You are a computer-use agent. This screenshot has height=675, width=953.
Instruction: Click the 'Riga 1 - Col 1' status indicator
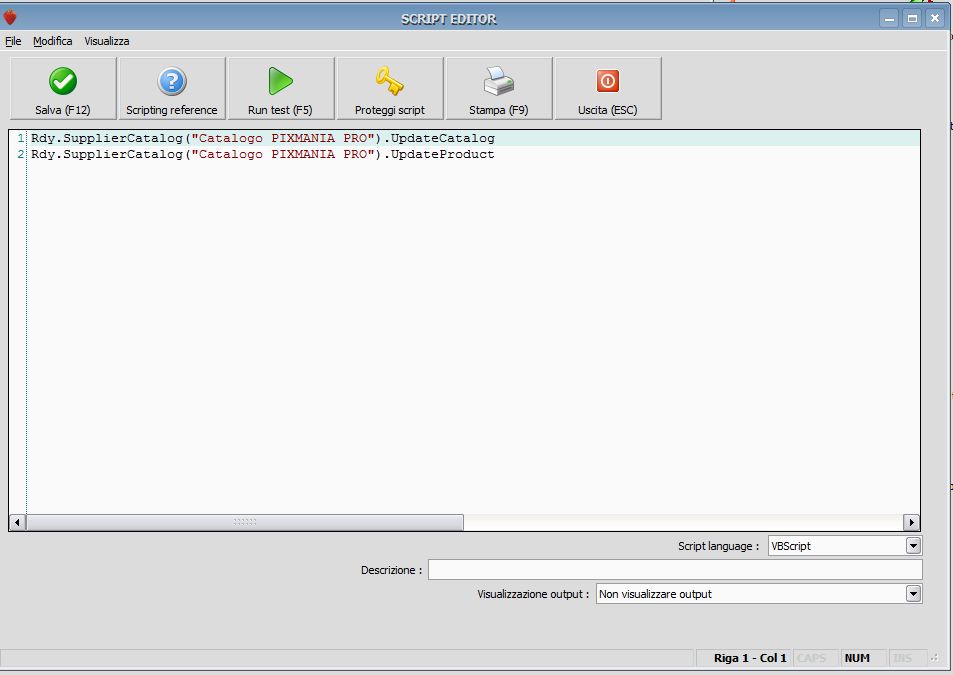750,658
